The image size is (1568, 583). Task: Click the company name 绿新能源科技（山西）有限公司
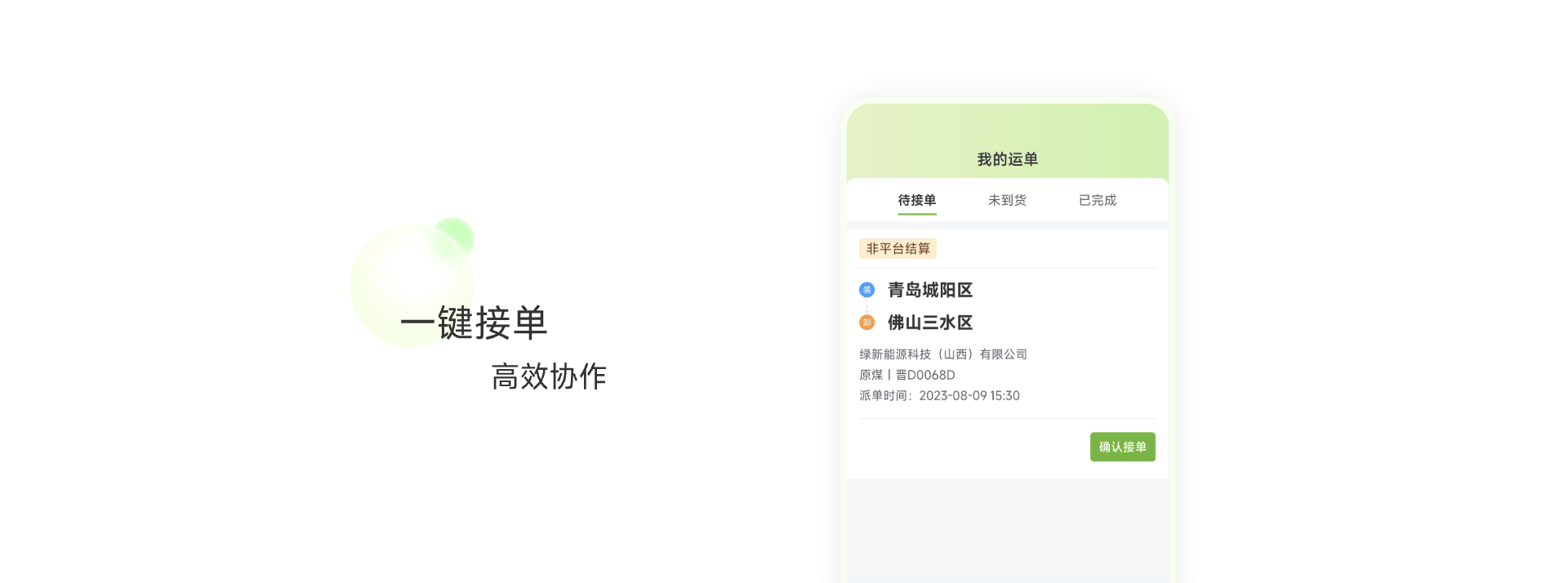click(943, 354)
